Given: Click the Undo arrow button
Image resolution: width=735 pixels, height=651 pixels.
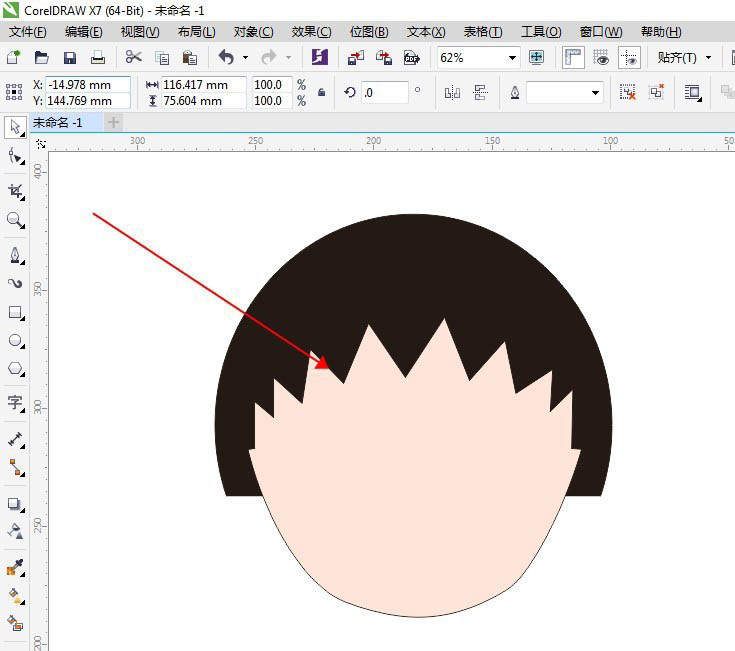Looking at the screenshot, I should coord(226,58).
